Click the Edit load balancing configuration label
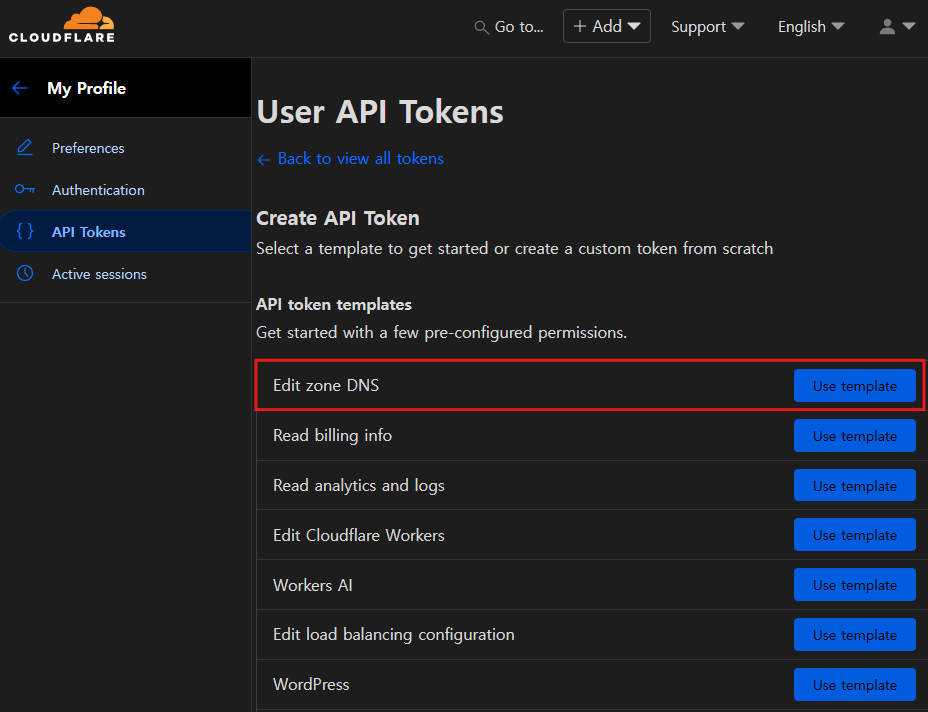This screenshot has width=928, height=712. click(x=394, y=634)
